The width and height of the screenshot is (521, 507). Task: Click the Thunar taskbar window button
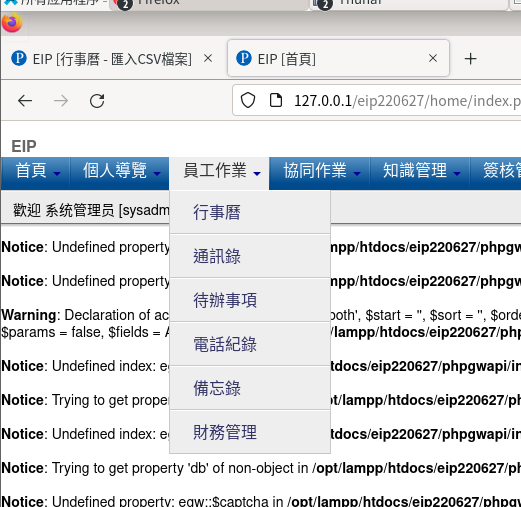409,4
